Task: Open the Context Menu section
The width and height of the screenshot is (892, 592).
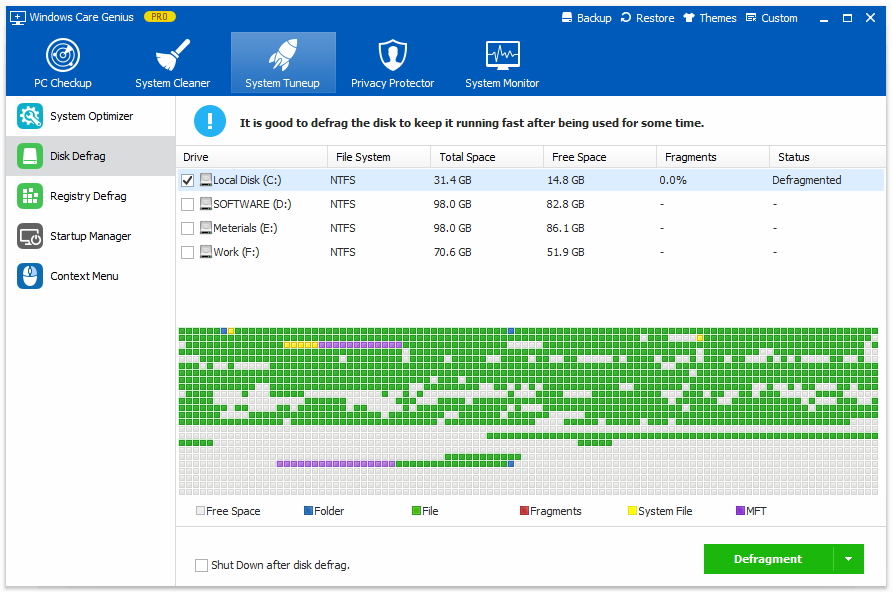Action: click(90, 276)
